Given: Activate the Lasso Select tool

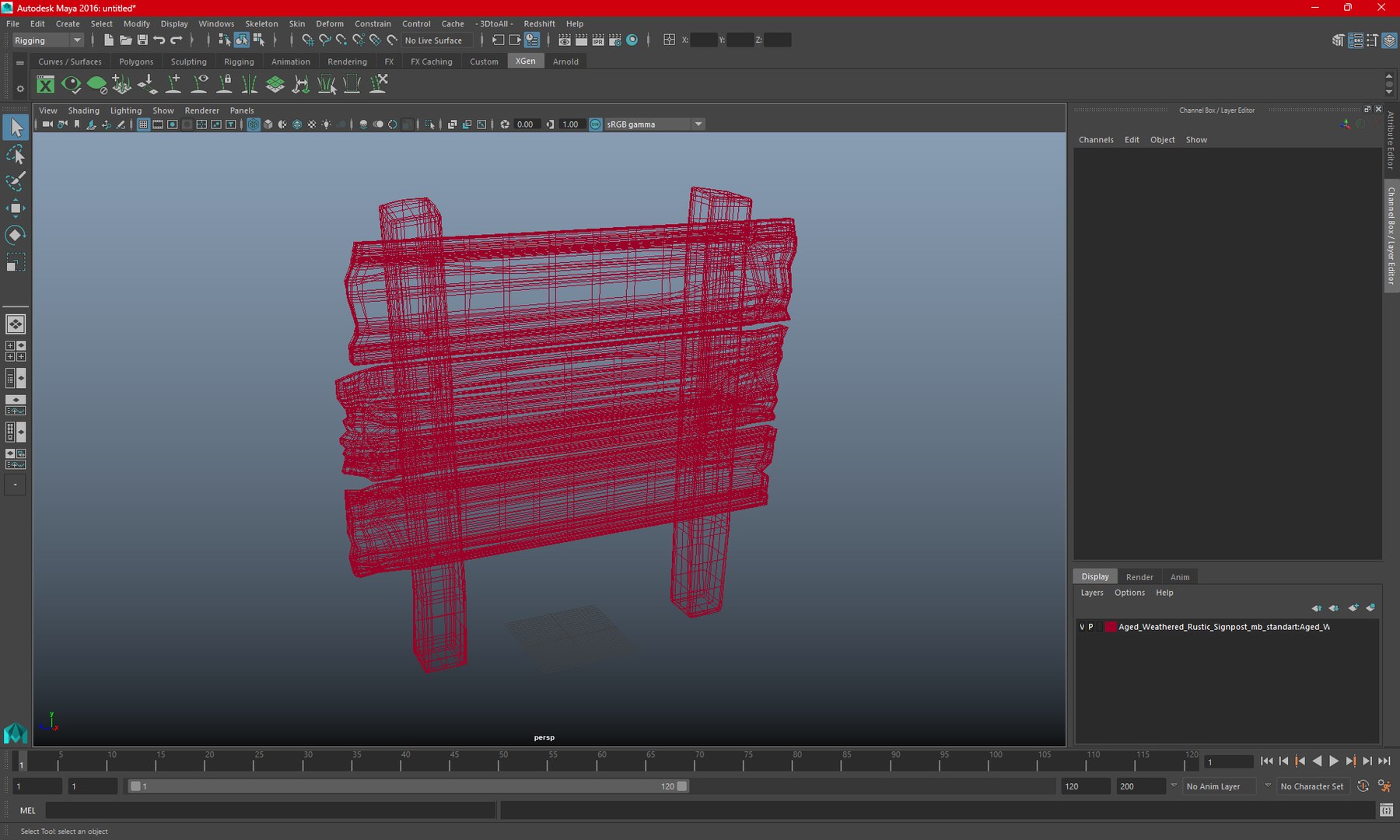Looking at the screenshot, I should 16,155.
